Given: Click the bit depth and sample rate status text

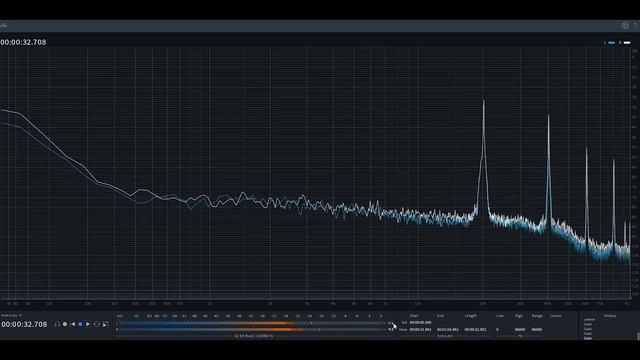Looking at the screenshot, I should coord(254,336).
